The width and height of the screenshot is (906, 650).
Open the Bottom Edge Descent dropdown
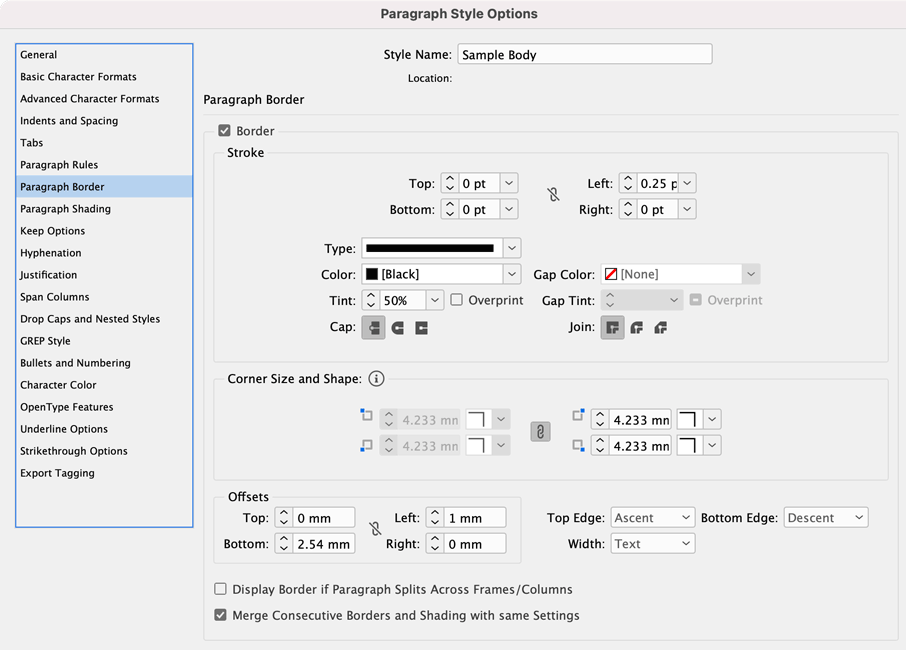[826, 518]
